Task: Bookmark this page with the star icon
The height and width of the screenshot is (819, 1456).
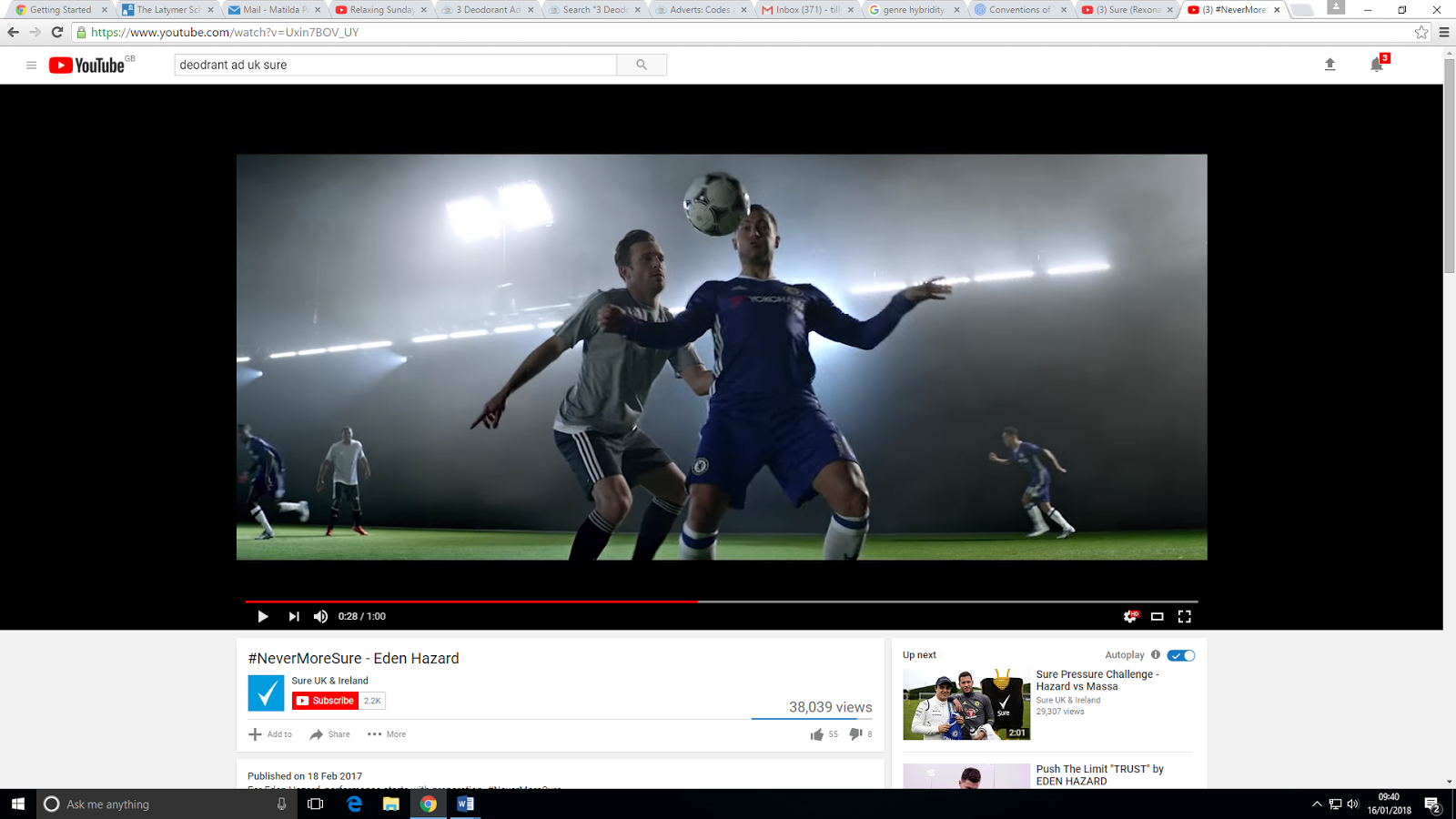Action: [x=1421, y=32]
